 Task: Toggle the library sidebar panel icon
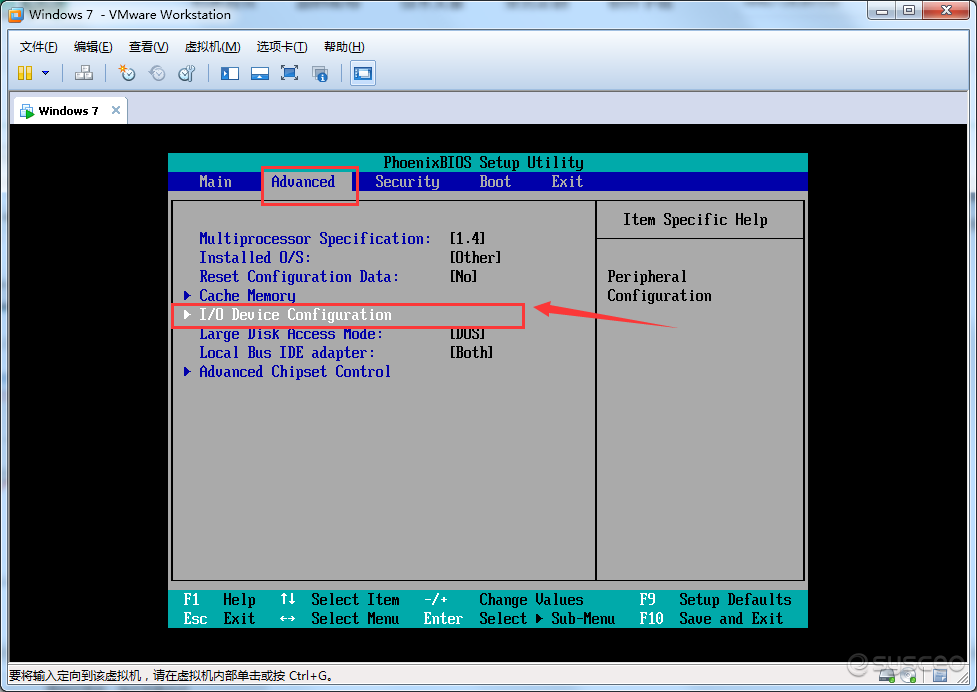(230, 73)
